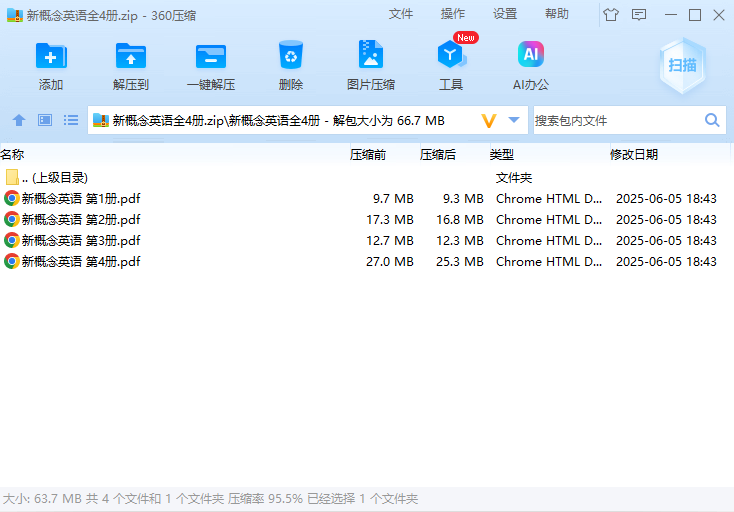734x512 pixels.
Task: Click the 12.7 MB size cell
Action: (390, 241)
